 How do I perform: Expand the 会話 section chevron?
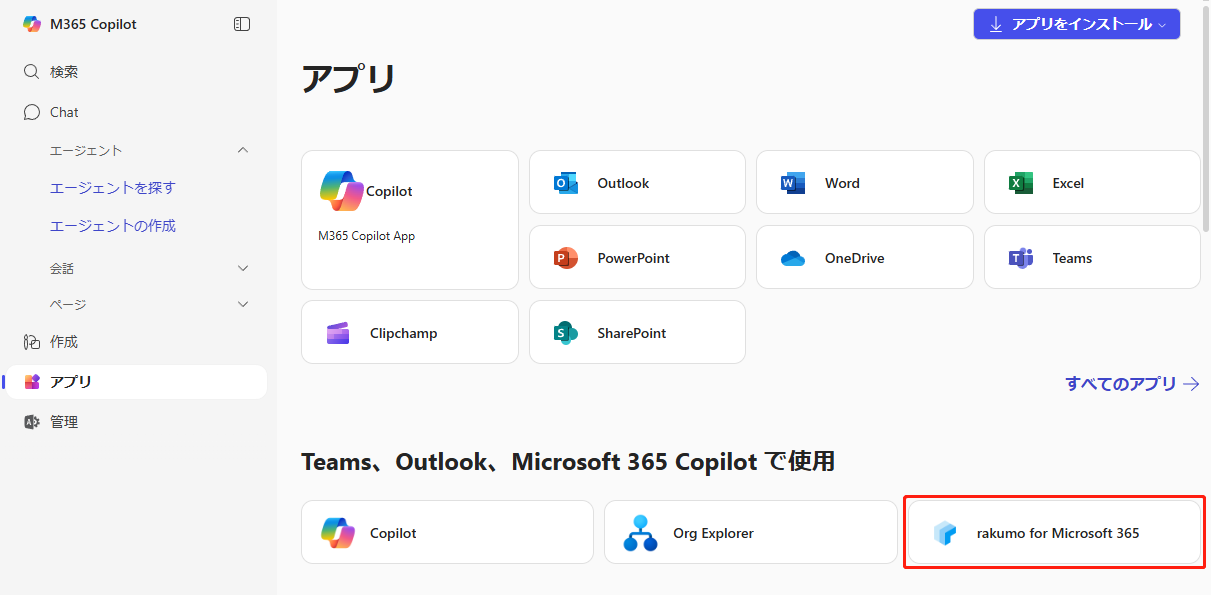point(243,268)
